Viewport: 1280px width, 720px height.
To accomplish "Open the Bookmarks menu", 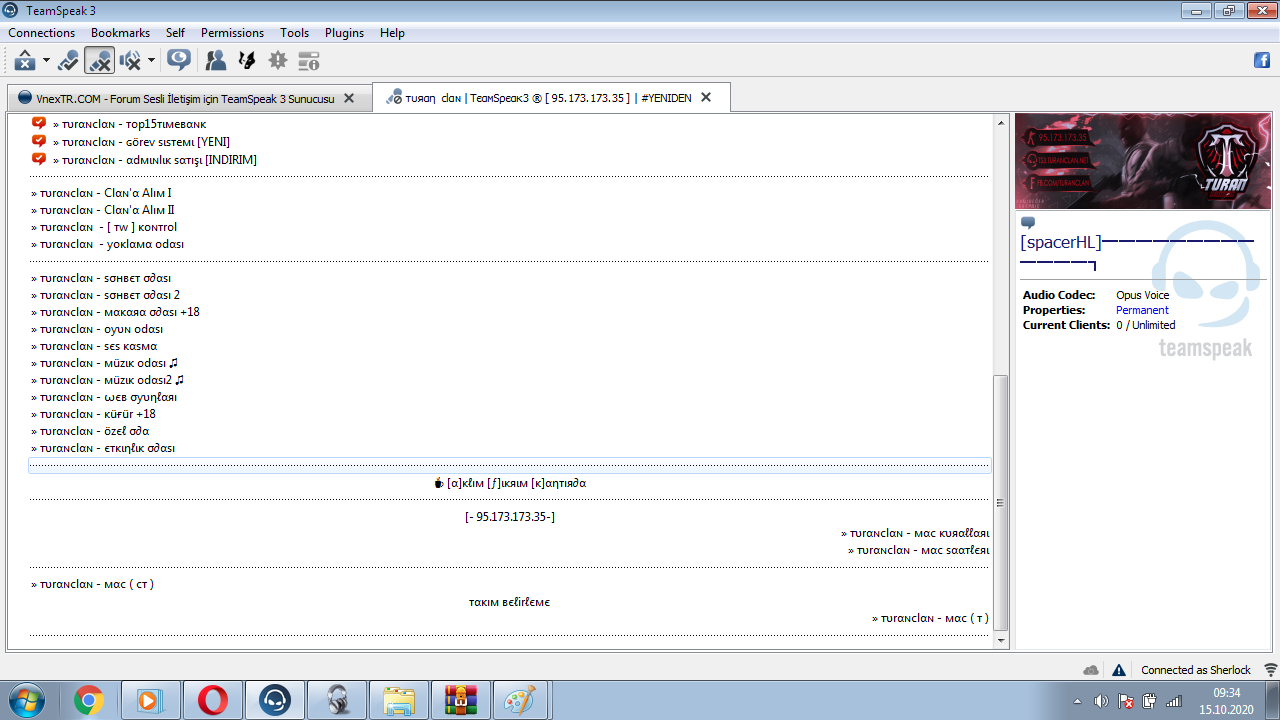I will click(120, 33).
